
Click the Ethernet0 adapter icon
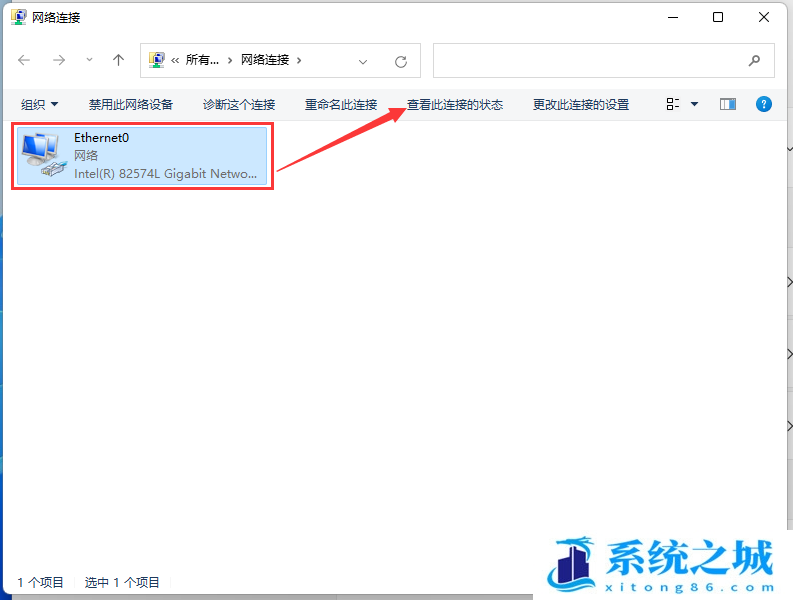click(x=42, y=155)
